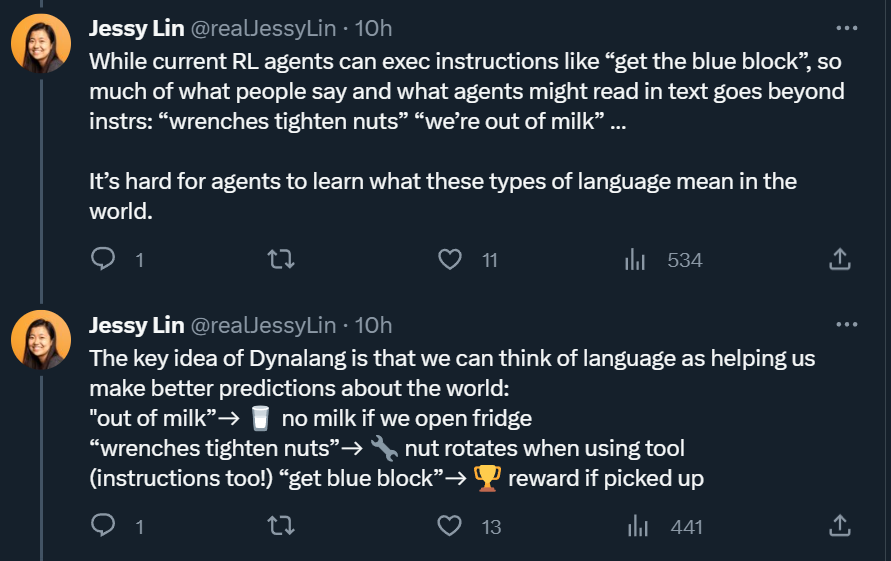The width and height of the screenshot is (891, 561).
Task: Reply to the first tweet about RL agents
Action: 103,259
